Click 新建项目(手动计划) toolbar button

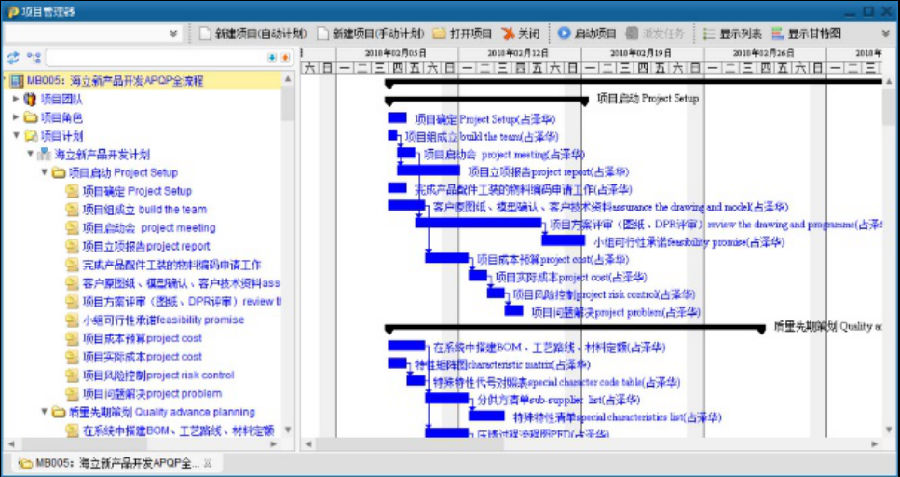pos(371,33)
